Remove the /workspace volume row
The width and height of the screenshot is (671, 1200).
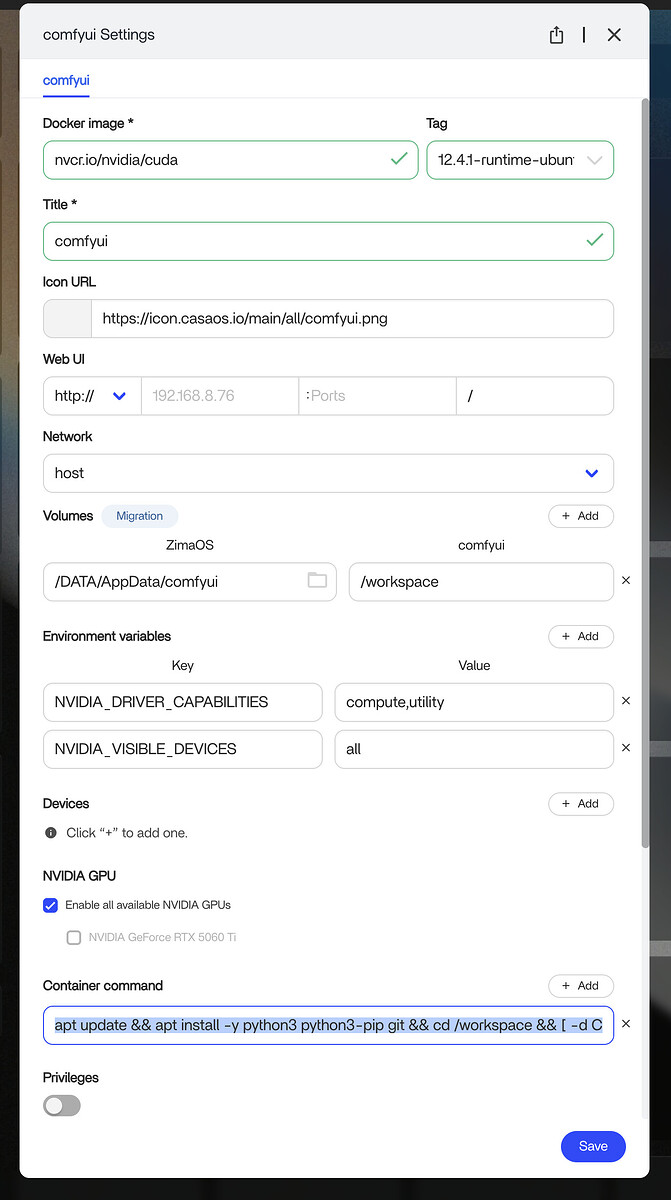[x=626, y=580]
